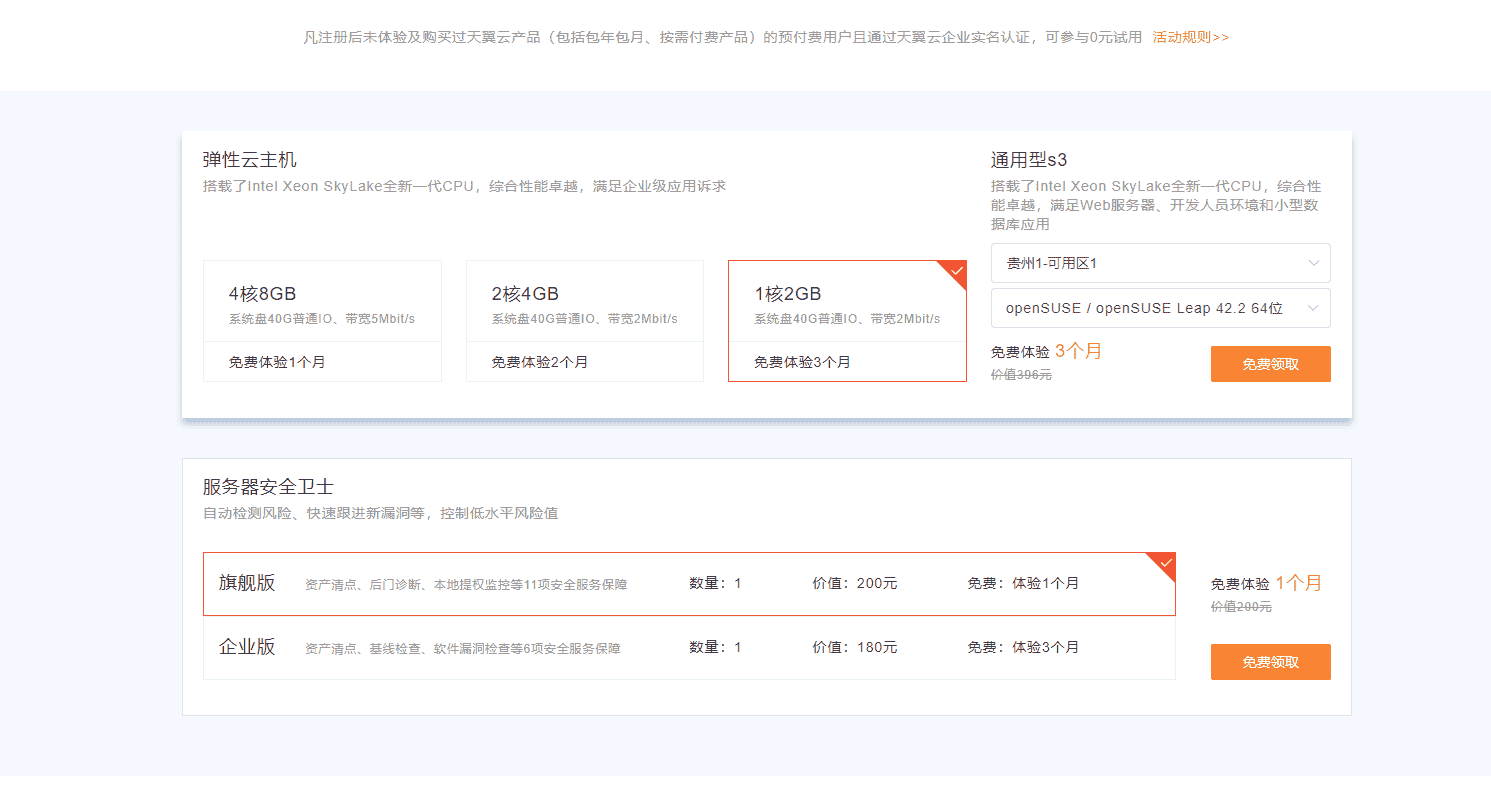Screen dimensions: 1491x800
Task: Click the 弹性云主机 heading
Action: click(250, 160)
